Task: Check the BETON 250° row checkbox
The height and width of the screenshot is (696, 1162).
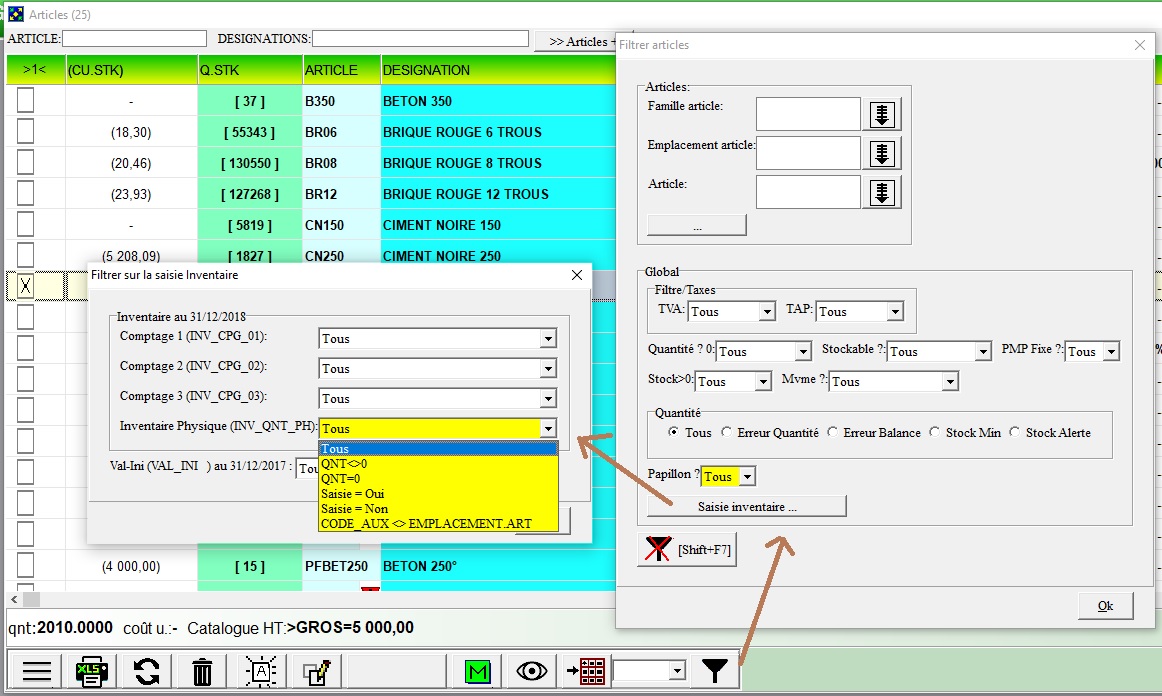Action: pyautogui.click(x=25, y=565)
